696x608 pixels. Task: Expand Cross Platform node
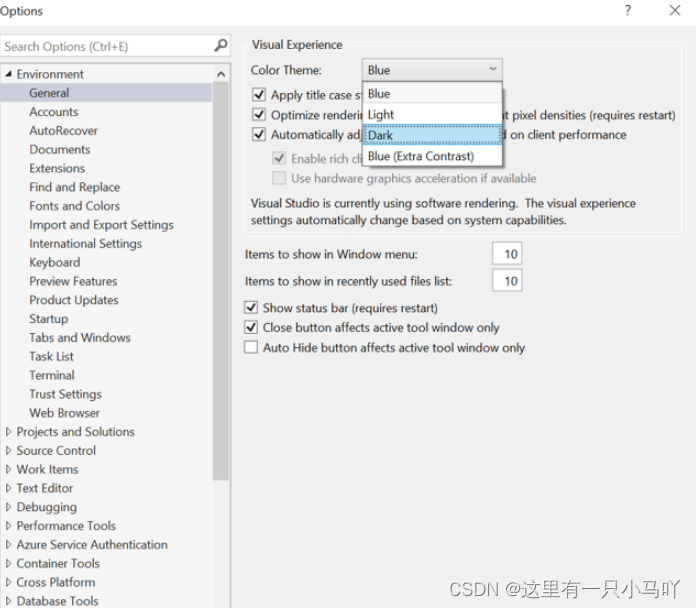click(x=8, y=582)
